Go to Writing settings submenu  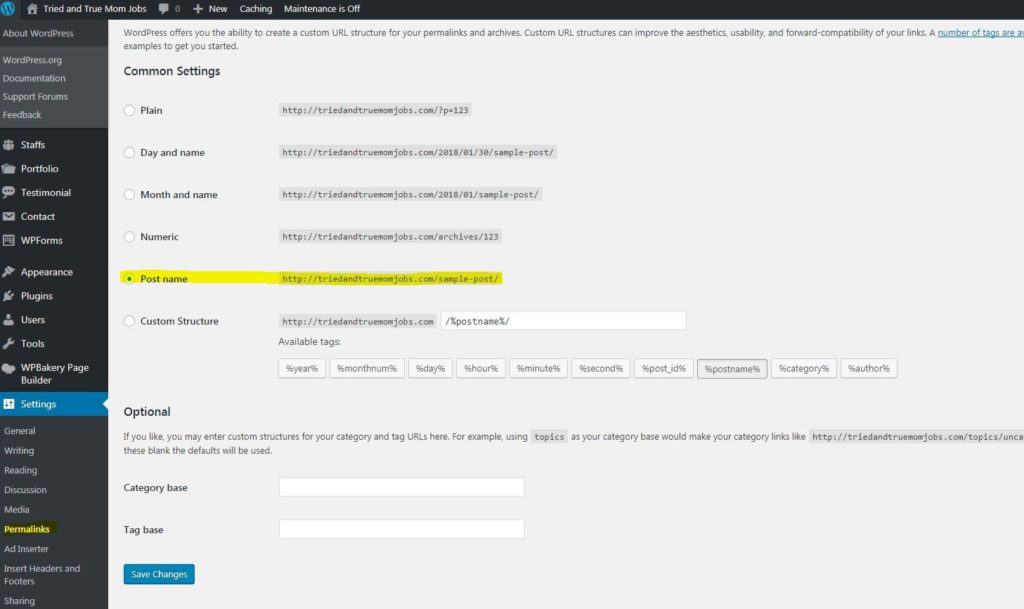(x=19, y=450)
